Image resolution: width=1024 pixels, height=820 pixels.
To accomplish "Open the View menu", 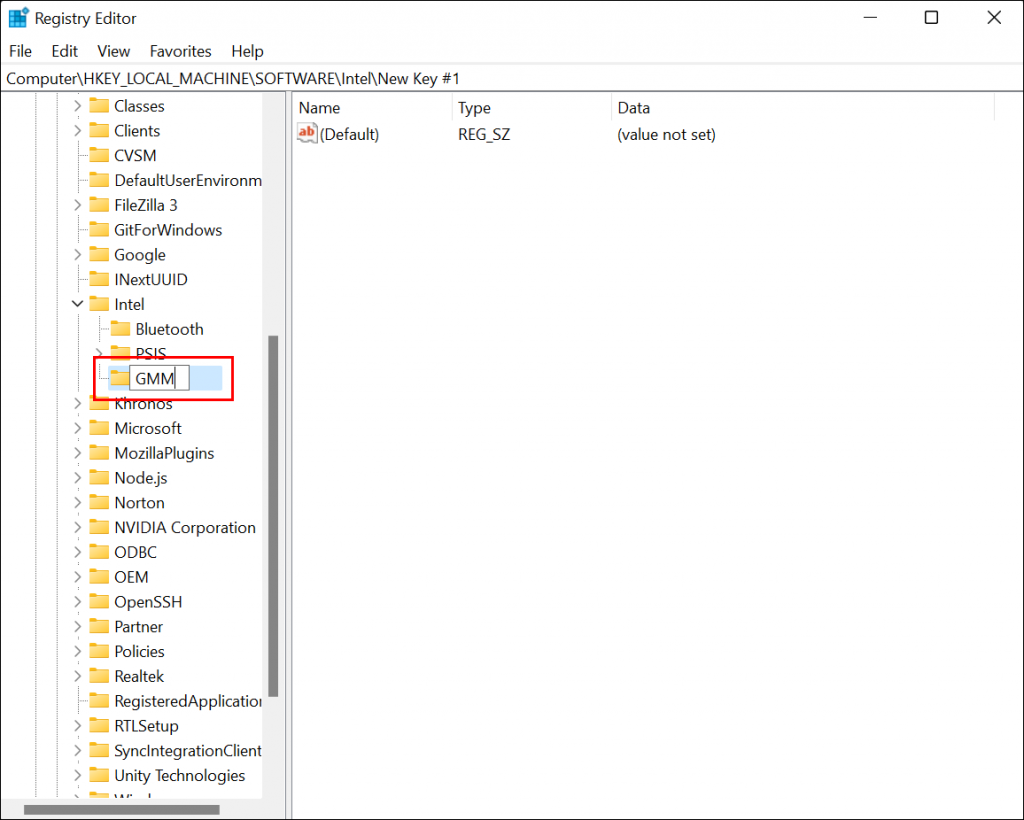I will (113, 51).
